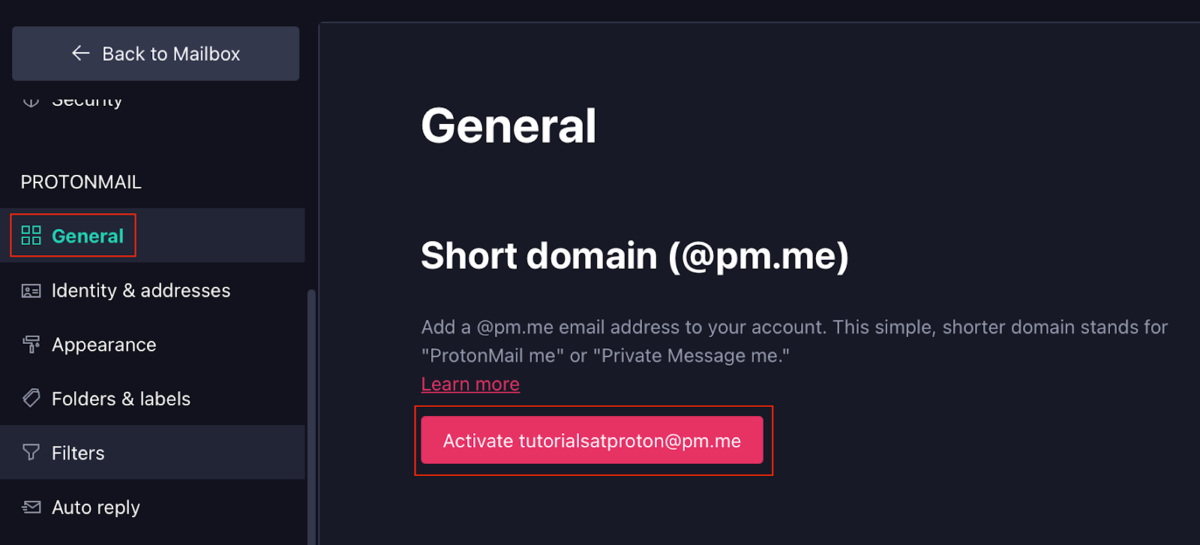Viewport: 1200px width, 545px height.
Task: Open the Auto reply settings
Action: 96,508
